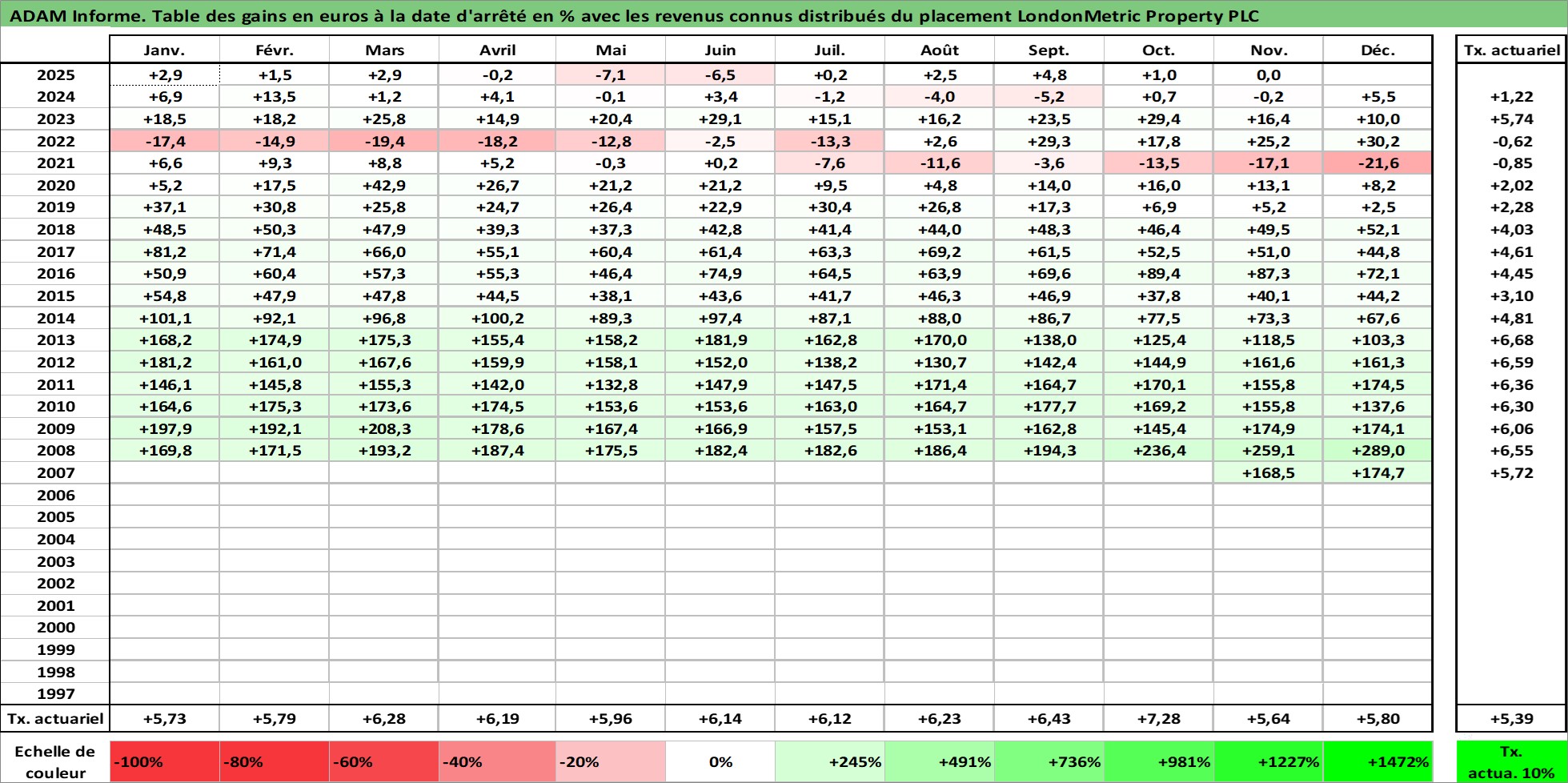This screenshot has height=783, width=1568.
Task: Click the Juil. column header
Action: (x=830, y=50)
